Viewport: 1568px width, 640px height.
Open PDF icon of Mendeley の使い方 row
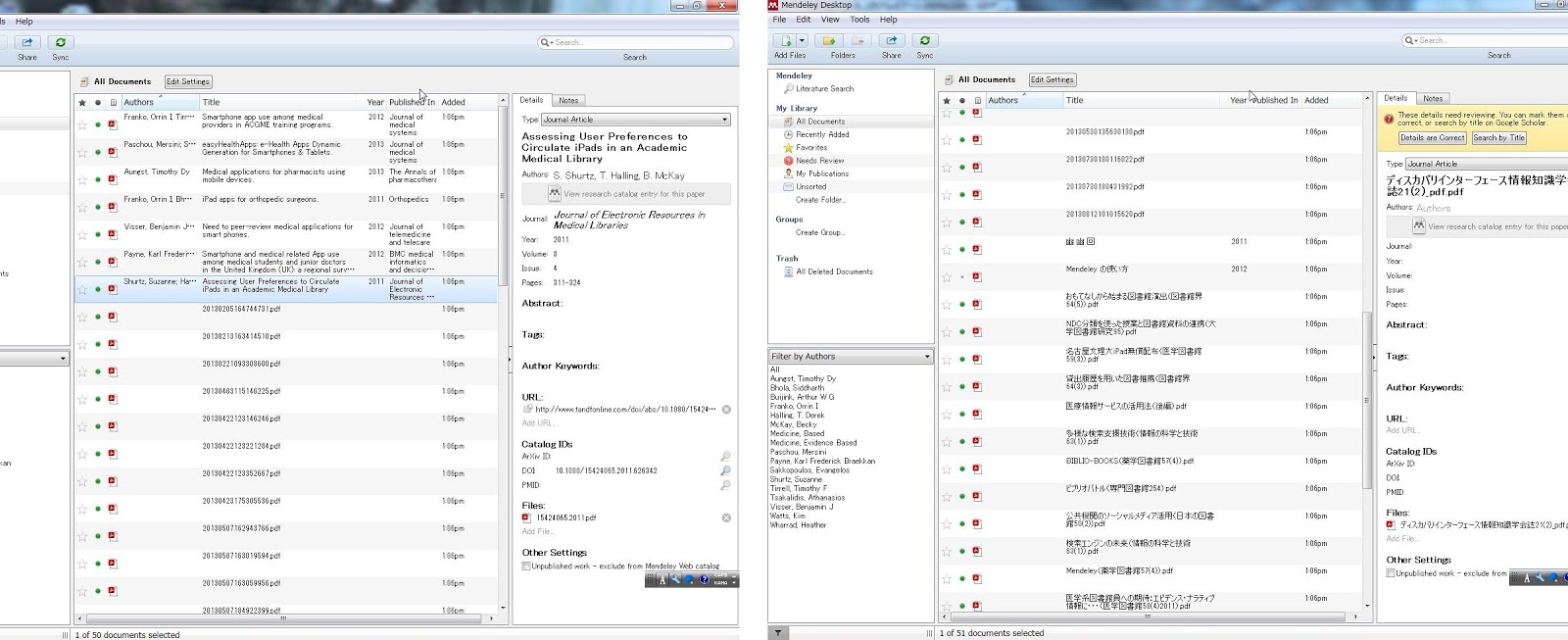(977, 276)
